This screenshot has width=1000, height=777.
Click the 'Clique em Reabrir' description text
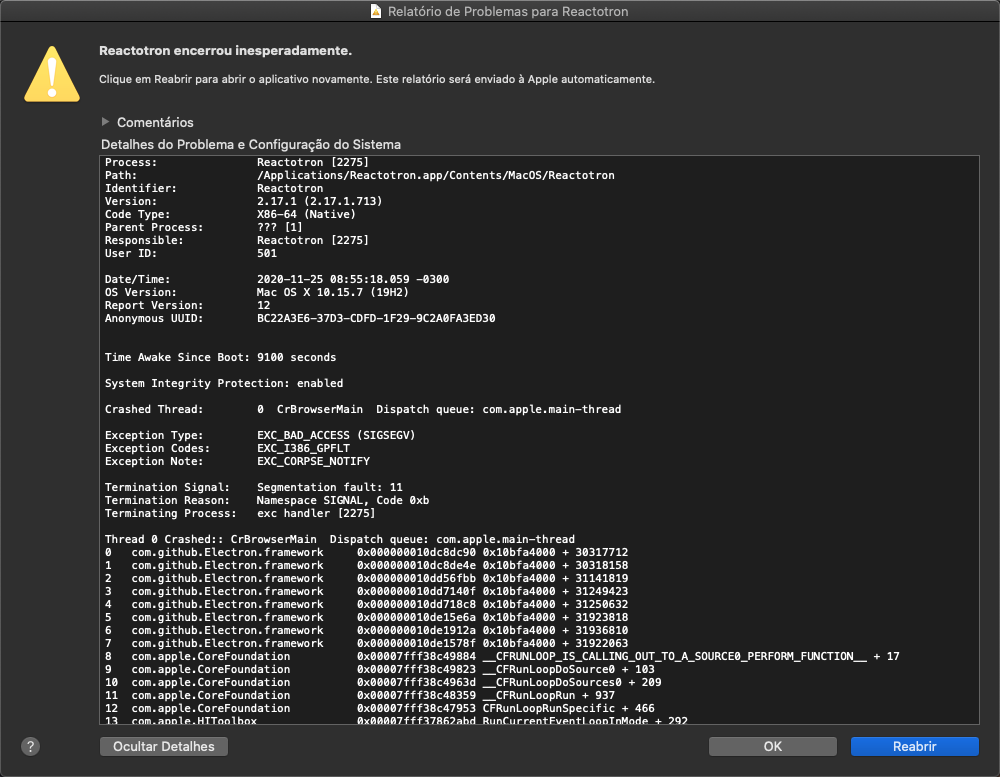tap(376, 79)
